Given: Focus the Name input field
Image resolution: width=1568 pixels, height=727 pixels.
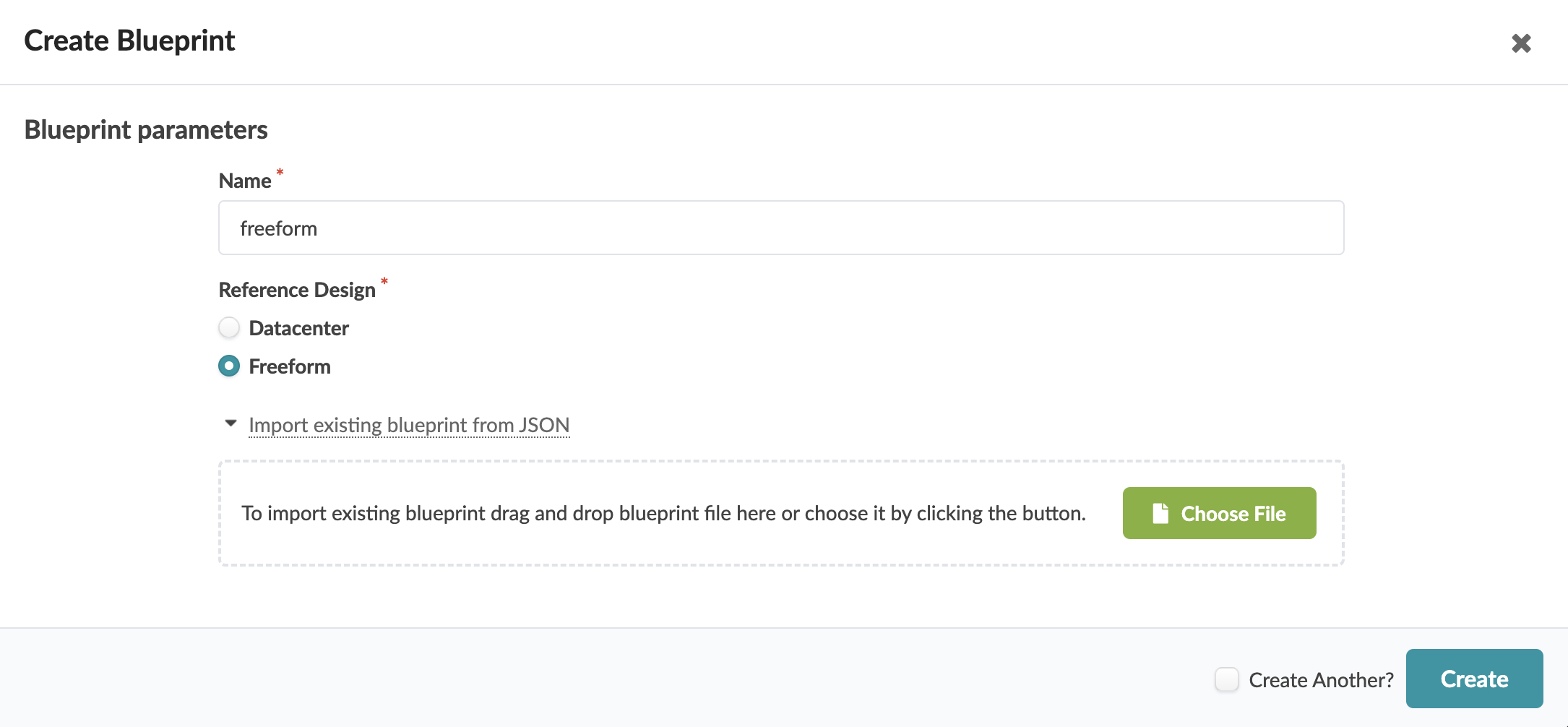Looking at the screenshot, I should pos(780,228).
